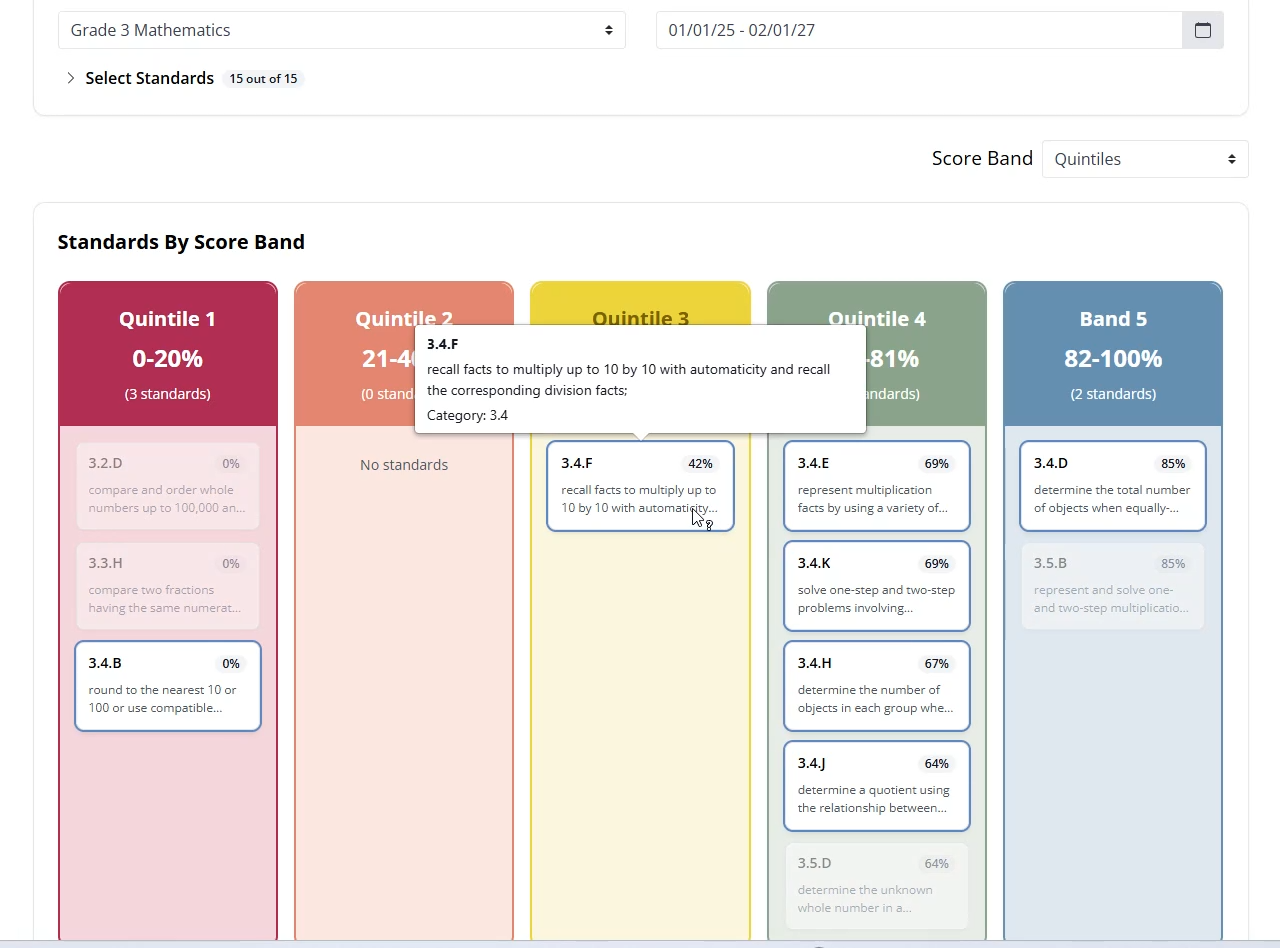The image size is (1280, 948).
Task: Select the 3.4.K standard card
Action: click(877, 586)
